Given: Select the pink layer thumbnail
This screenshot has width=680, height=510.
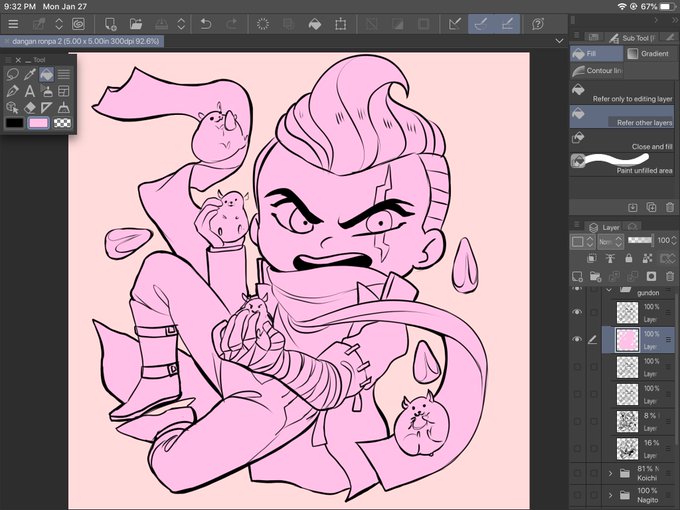Looking at the screenshot, I should tap(627, 340).
